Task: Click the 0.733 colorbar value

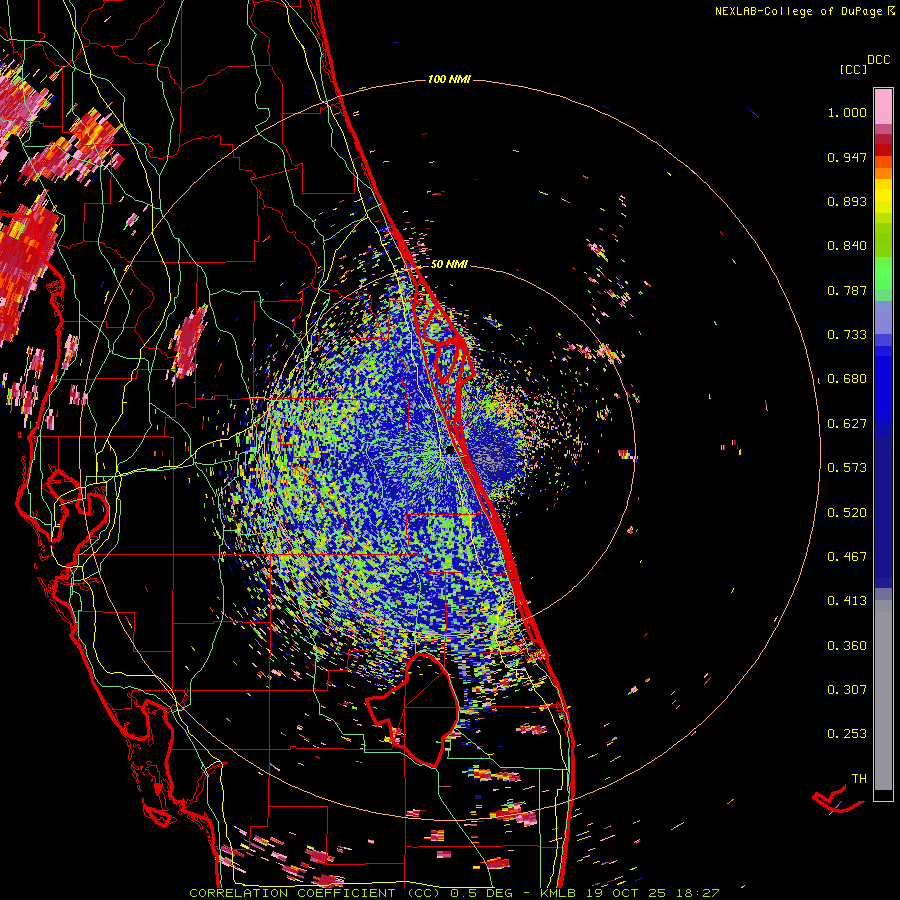Action: pyautogui.click(x=847, y=335)
